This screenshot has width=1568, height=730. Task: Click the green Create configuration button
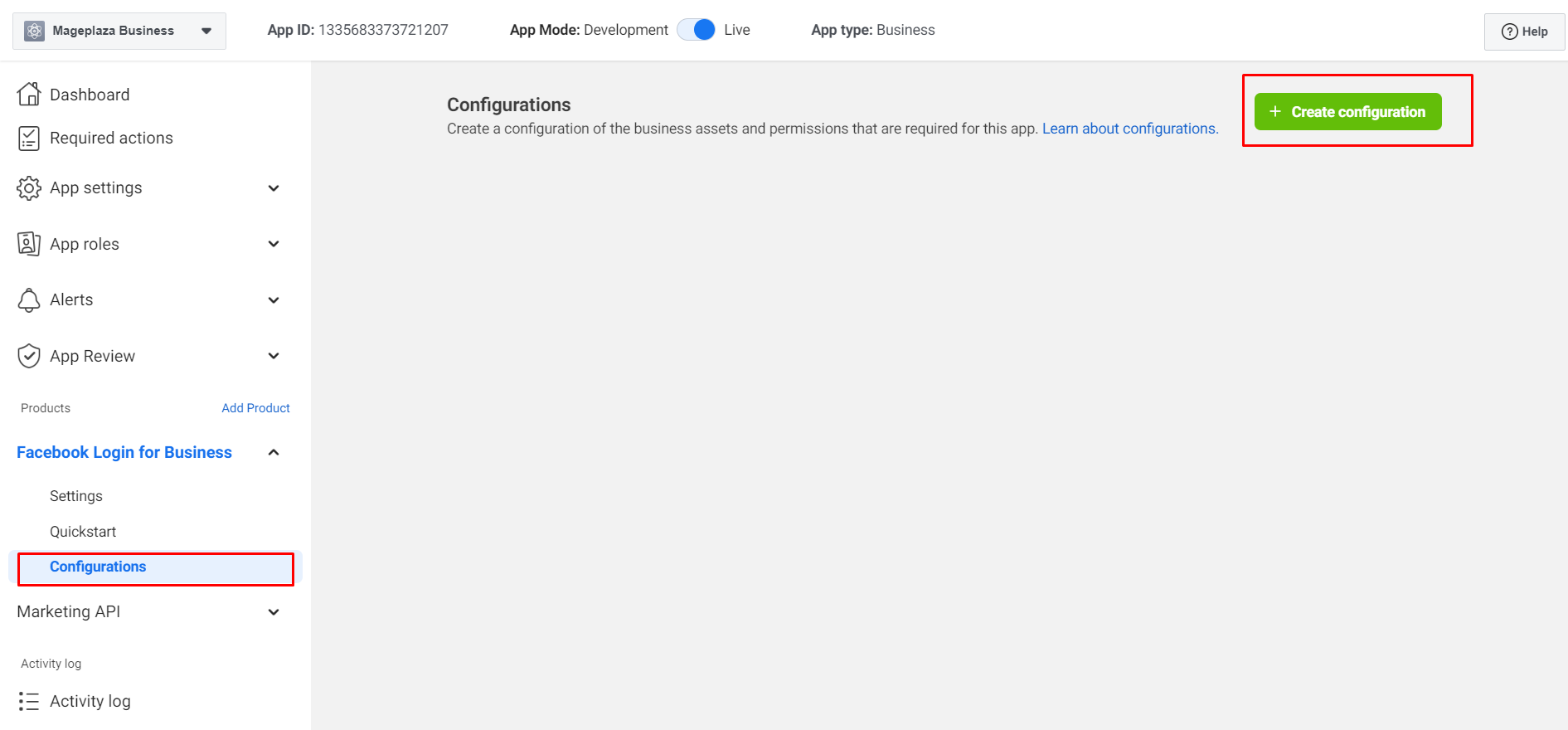pyautogui.click(x=1347, y=112)
